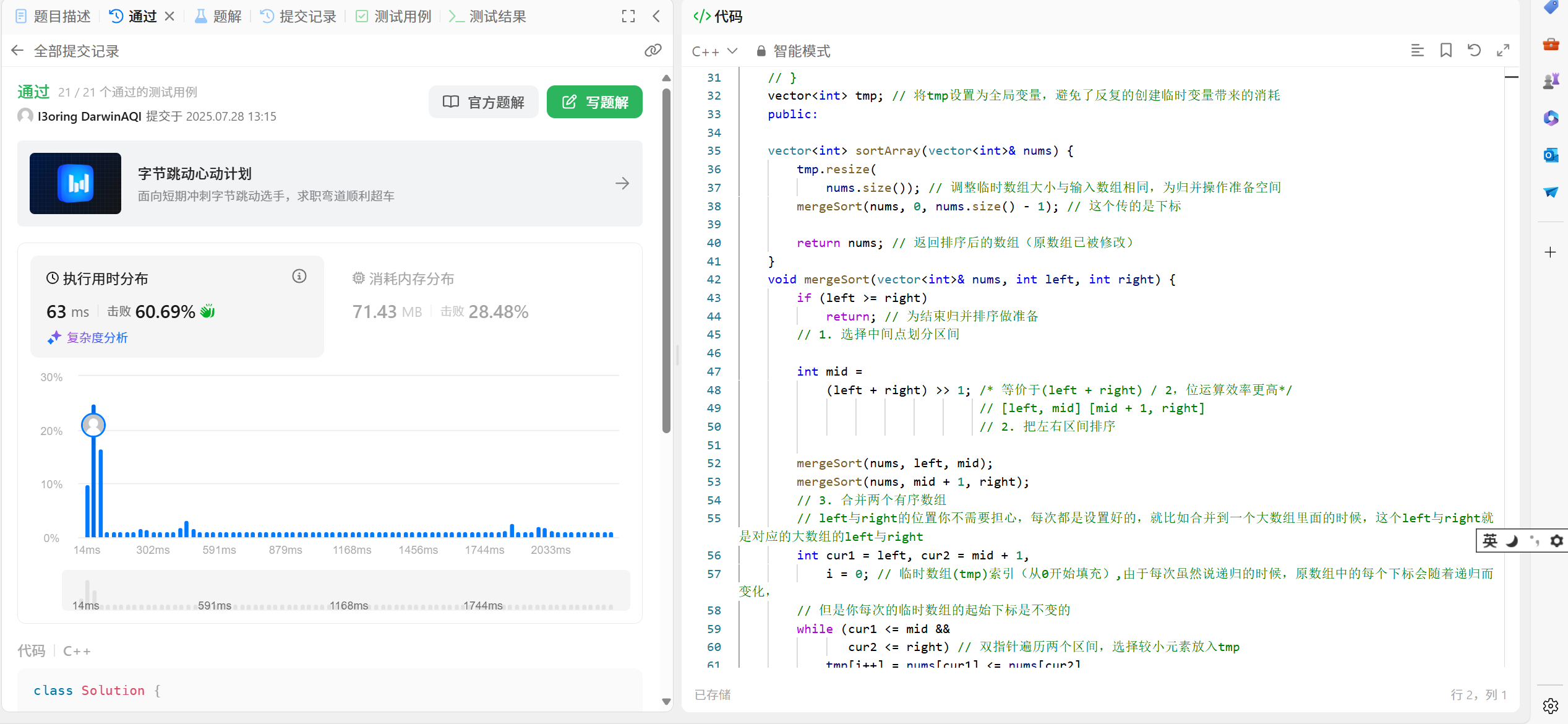1568x724 pixels.
Task: Click the blue tag sidebar icon
Action: pyautogui.click(x=1551, y=7)
